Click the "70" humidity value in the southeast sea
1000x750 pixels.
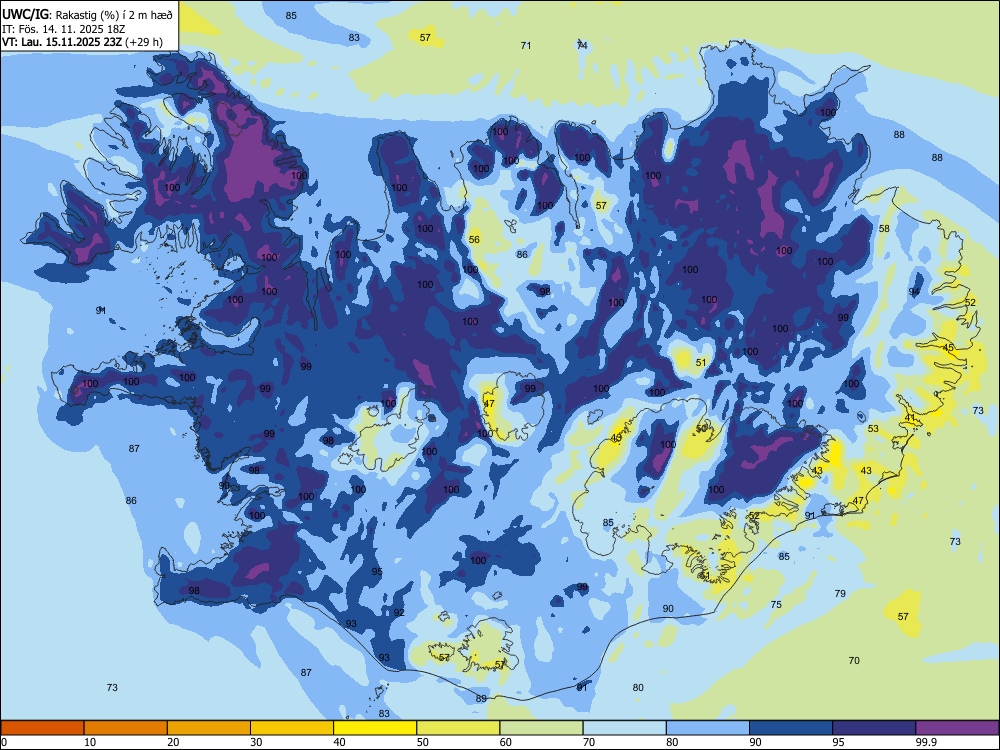click(854, 661)
